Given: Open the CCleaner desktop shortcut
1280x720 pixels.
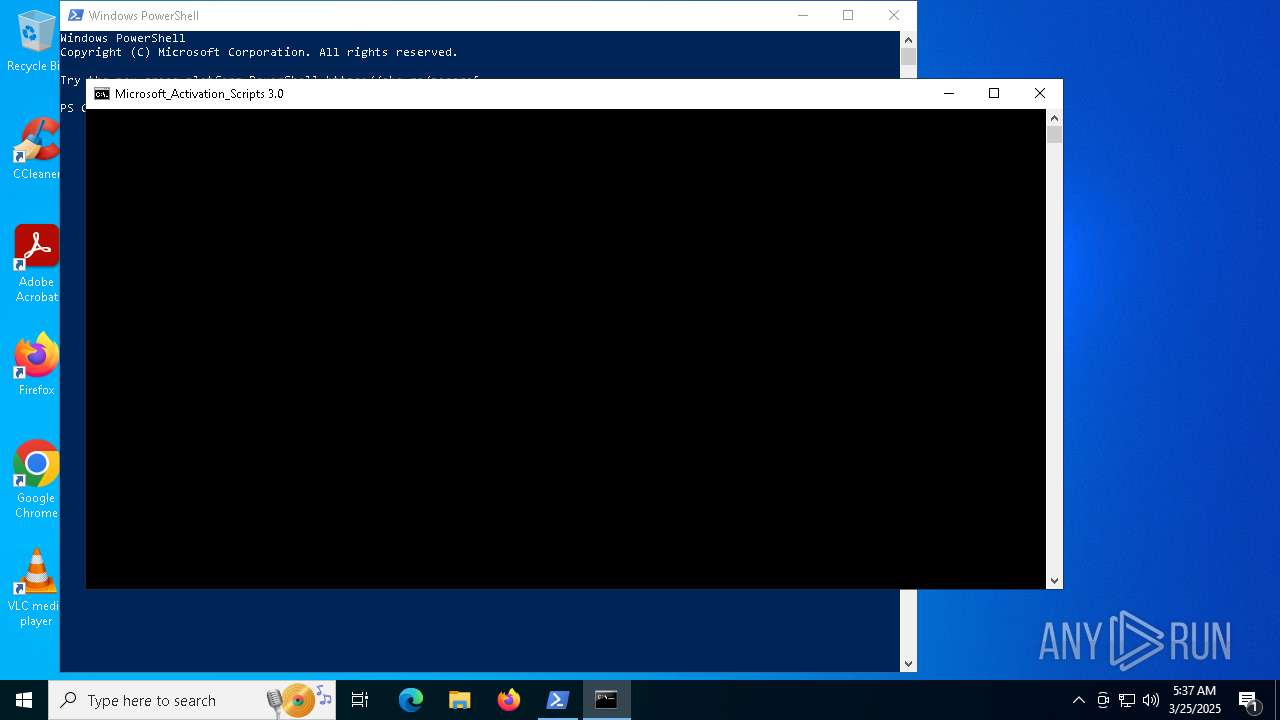Looking at the screenshot, I should point(36,148).
